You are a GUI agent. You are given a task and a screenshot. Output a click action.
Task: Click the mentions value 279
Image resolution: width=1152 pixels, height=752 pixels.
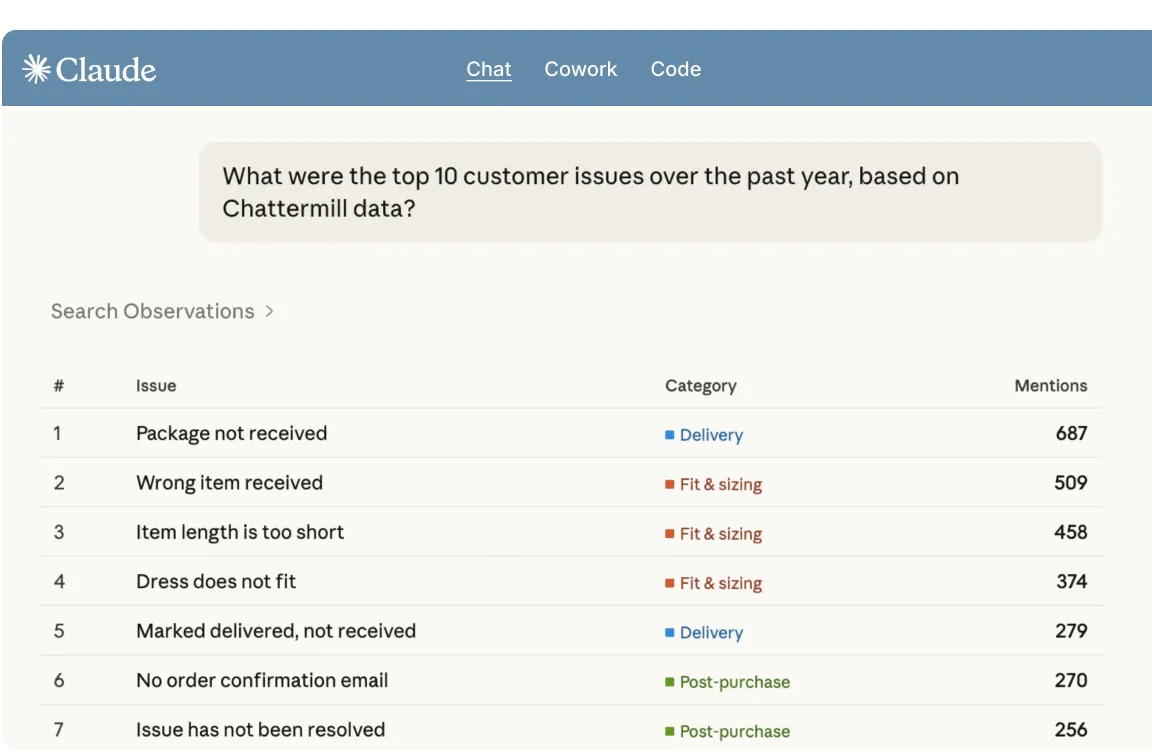(x=1071, y=631)
